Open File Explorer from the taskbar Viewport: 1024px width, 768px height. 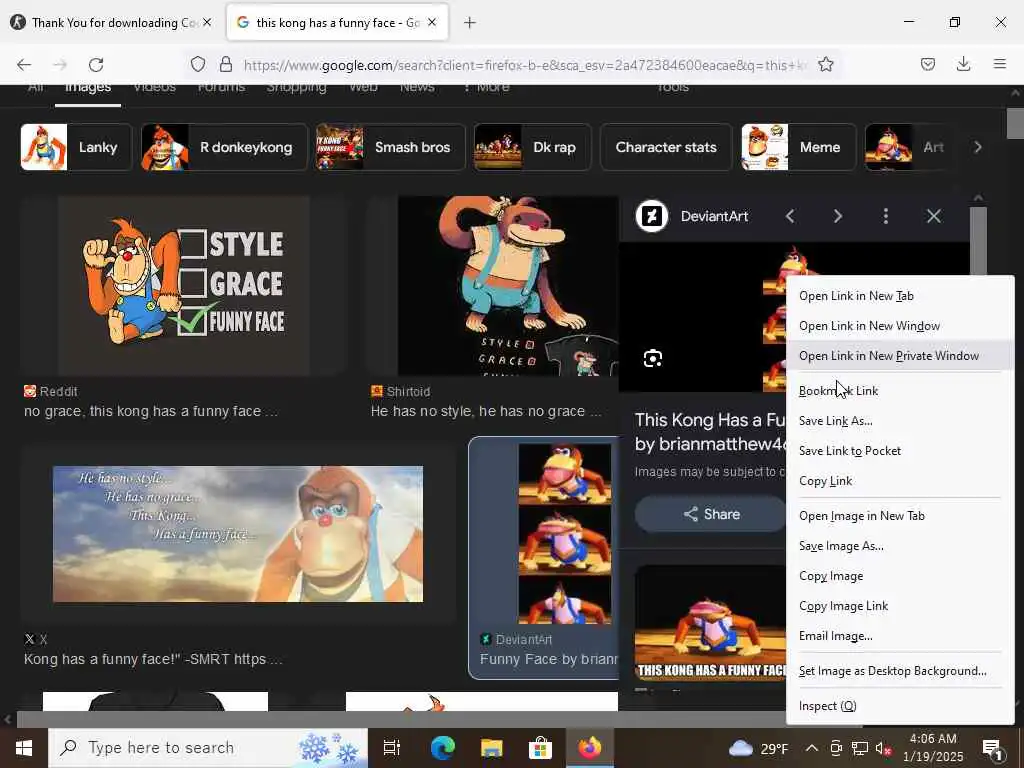click(x=491, y=748)
